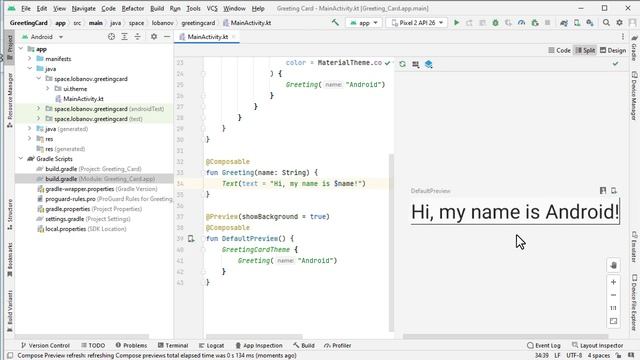Click the interactive preview layers icon
The image size is (640, 360).
(x=429, y=64)
